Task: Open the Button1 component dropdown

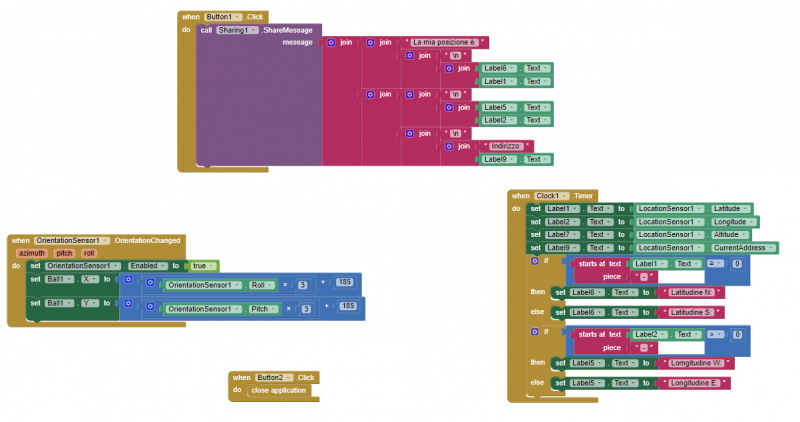Action: tap(221, 17)
